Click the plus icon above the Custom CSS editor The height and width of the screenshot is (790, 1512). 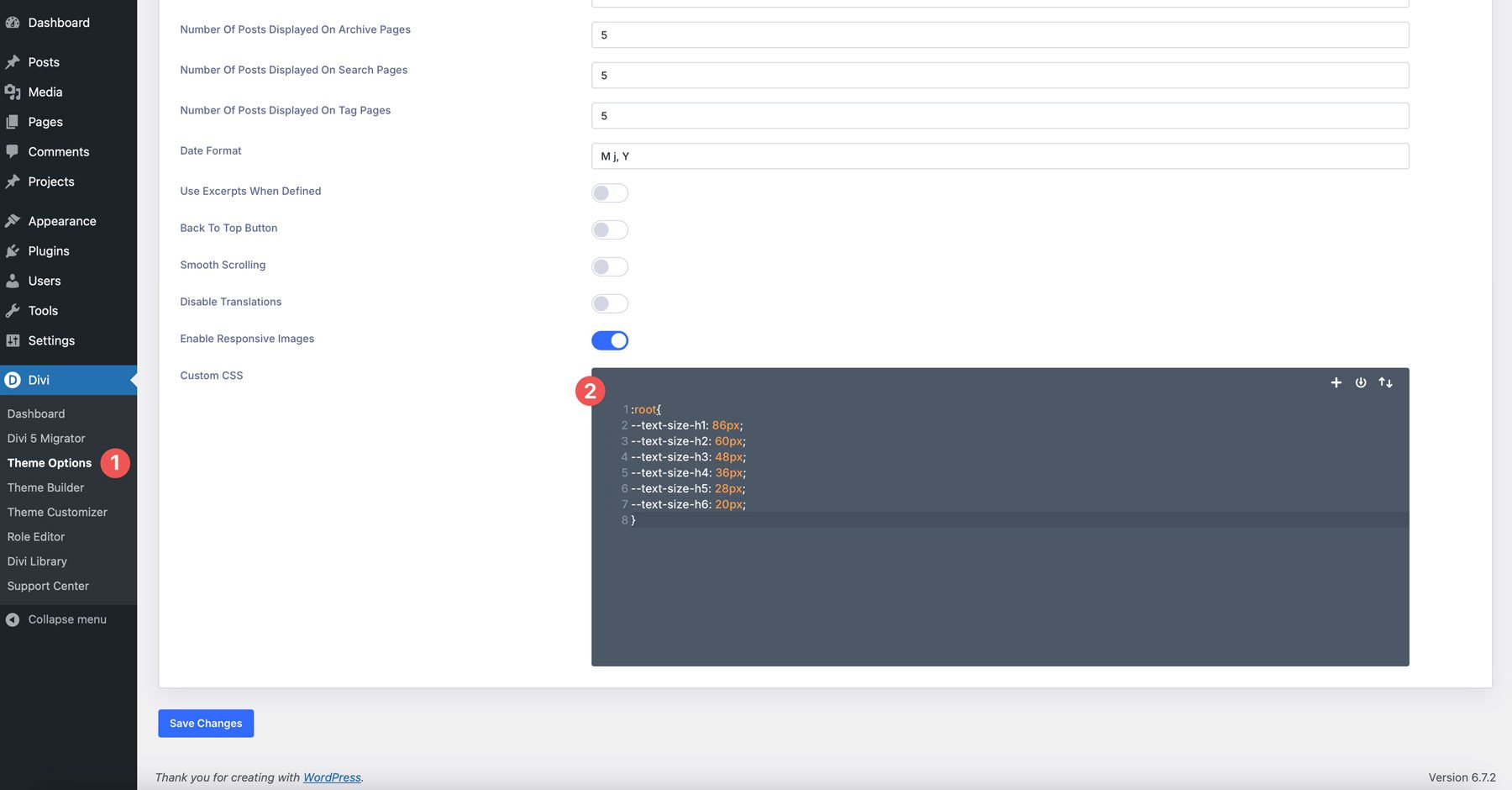pyautogui.click(x=1336, y=382)
